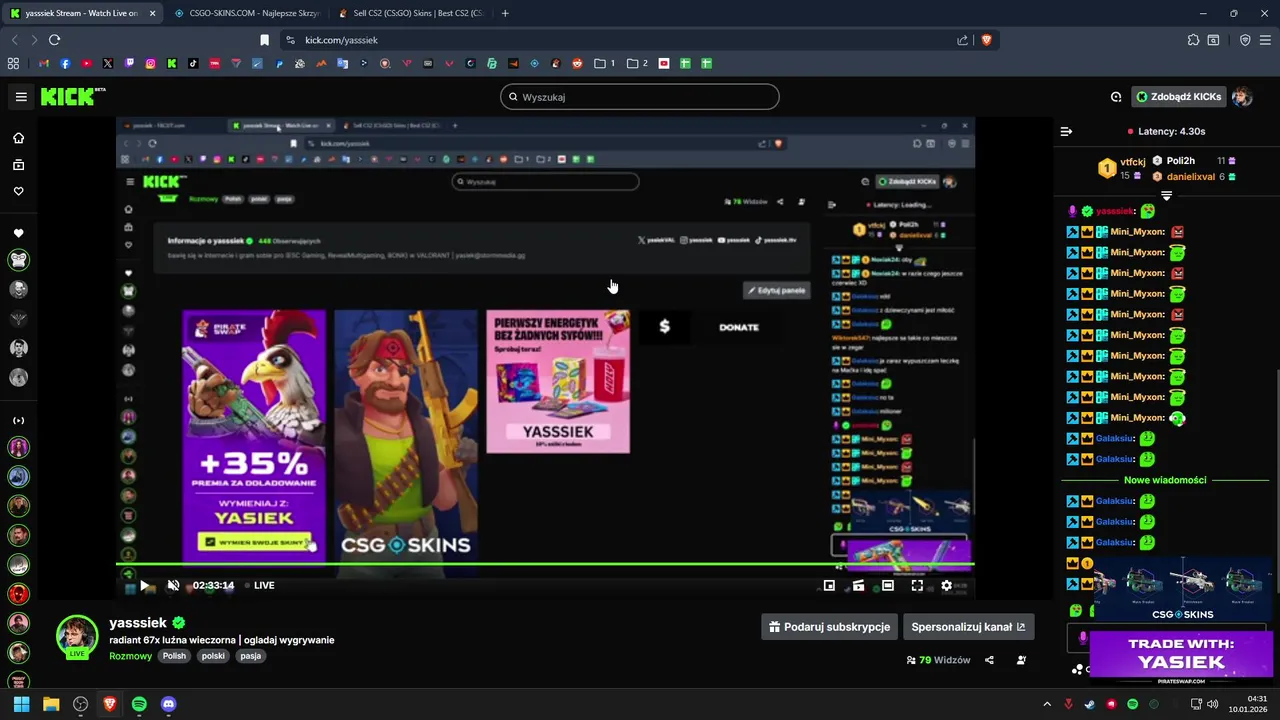1280x720 pixels.
Task: Enable picture-in-picture mode in player
Action: pyautogui.click(x=829, y=585)
